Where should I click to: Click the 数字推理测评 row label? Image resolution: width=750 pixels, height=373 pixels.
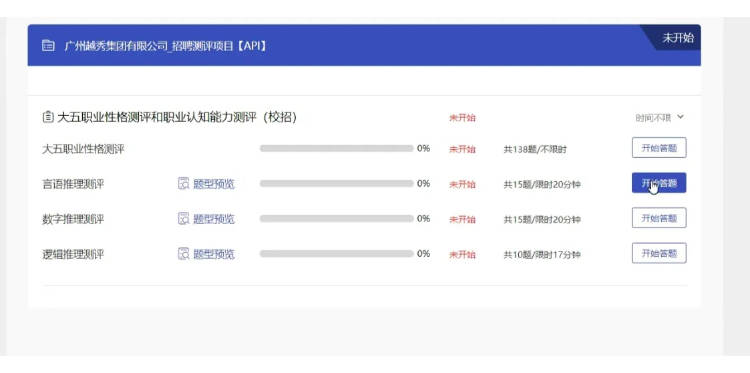[73, 219]
